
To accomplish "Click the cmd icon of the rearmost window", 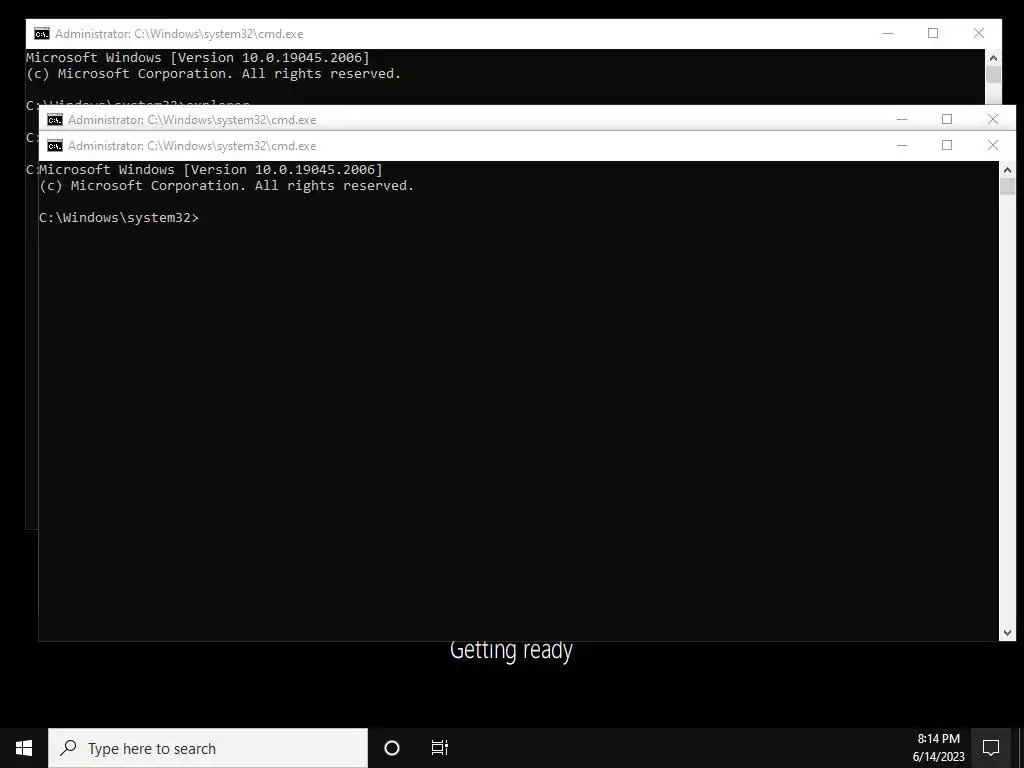I will (x=42, y=33).
